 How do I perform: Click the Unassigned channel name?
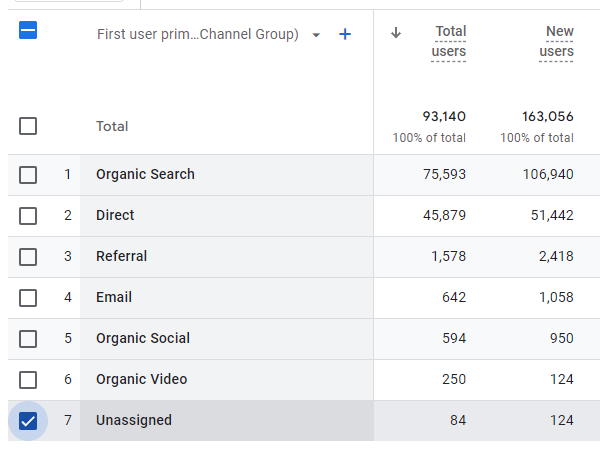click(134, 421)
